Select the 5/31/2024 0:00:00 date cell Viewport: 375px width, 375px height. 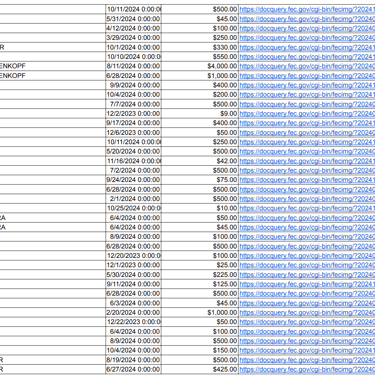coord(133,19)
